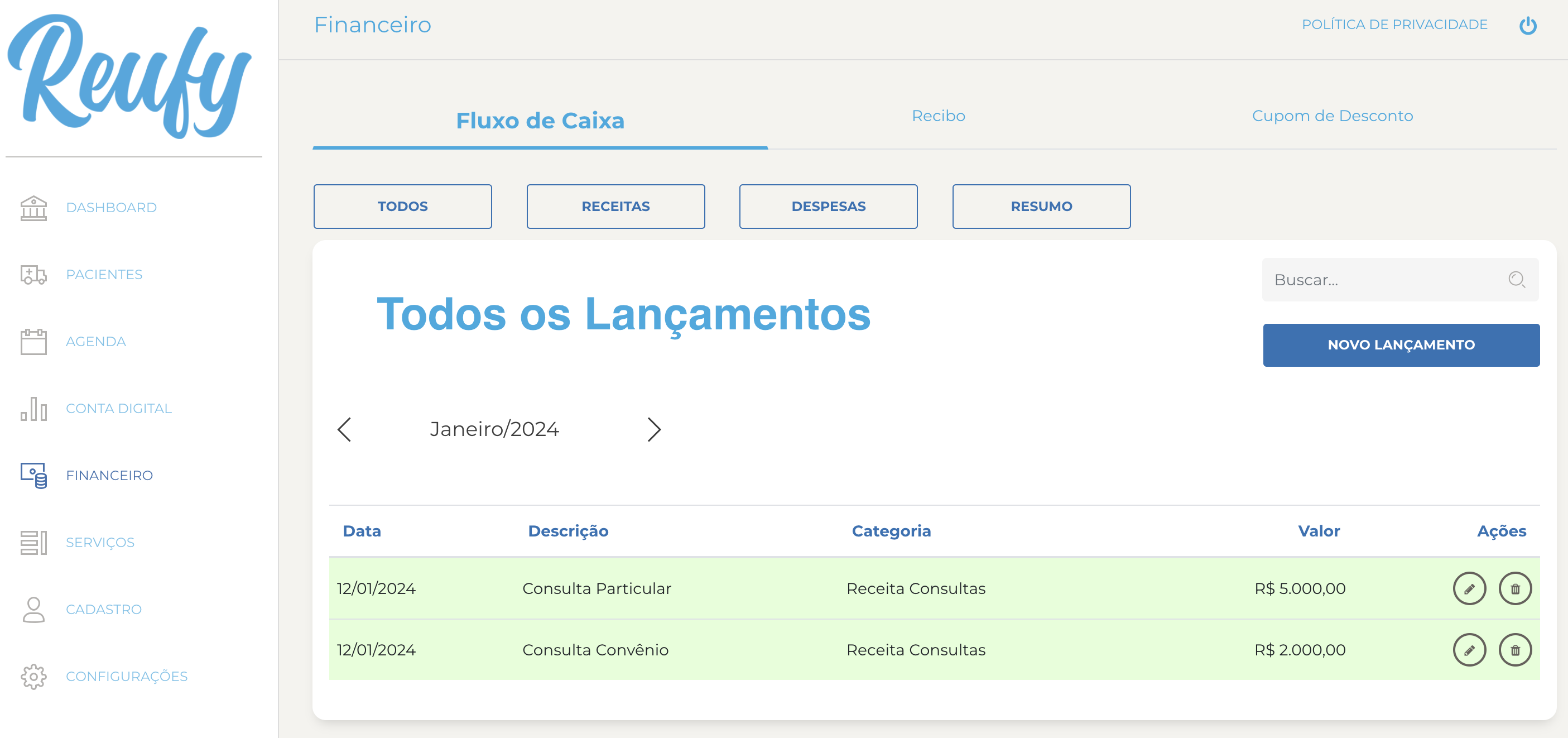Open the Pacientes menu item
Image resolution: width=1568 pixels, height=738 pixels.
[x=104, y=275]
